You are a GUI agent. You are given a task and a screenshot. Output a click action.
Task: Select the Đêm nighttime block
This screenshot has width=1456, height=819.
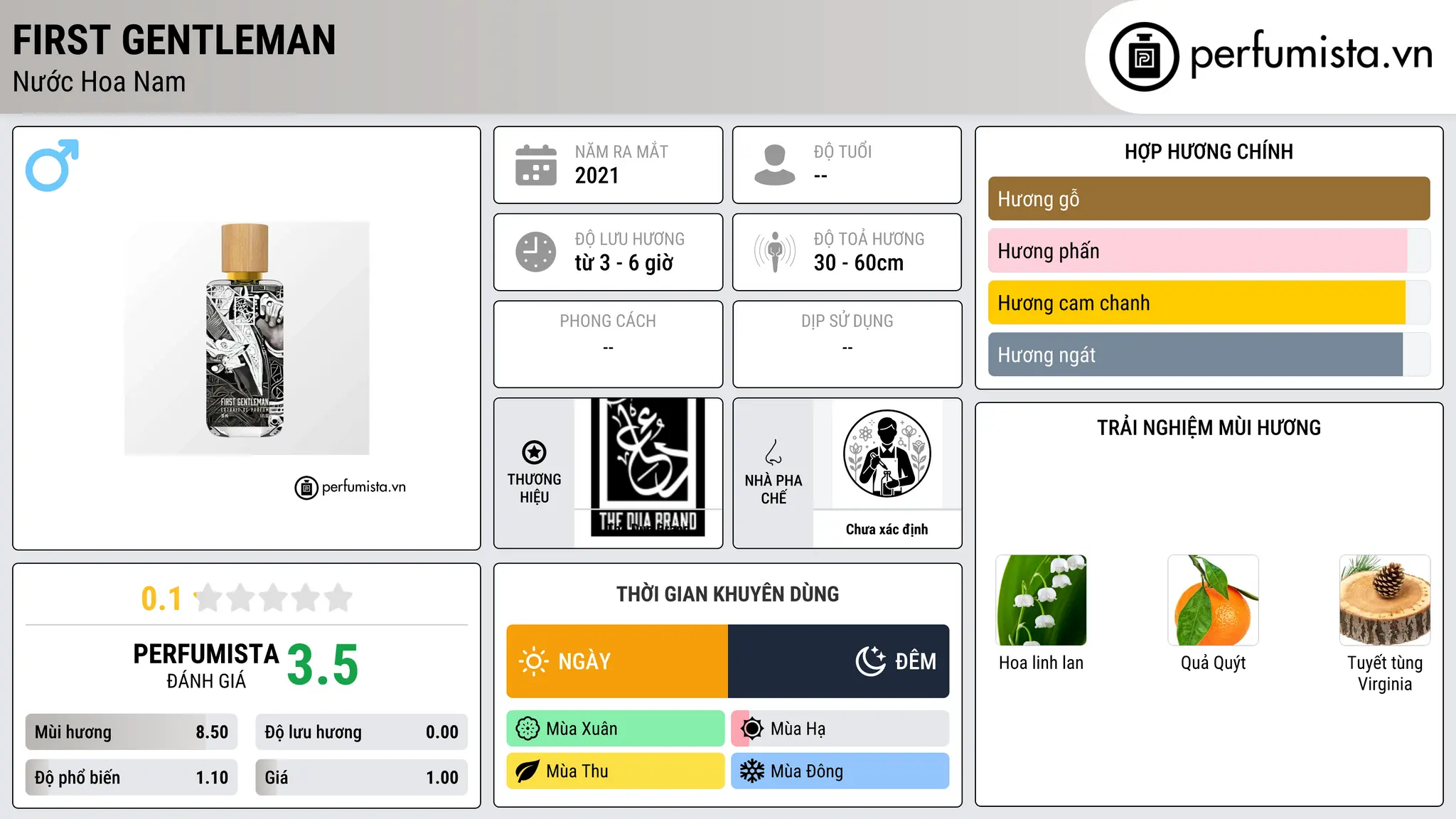[838, 661]
